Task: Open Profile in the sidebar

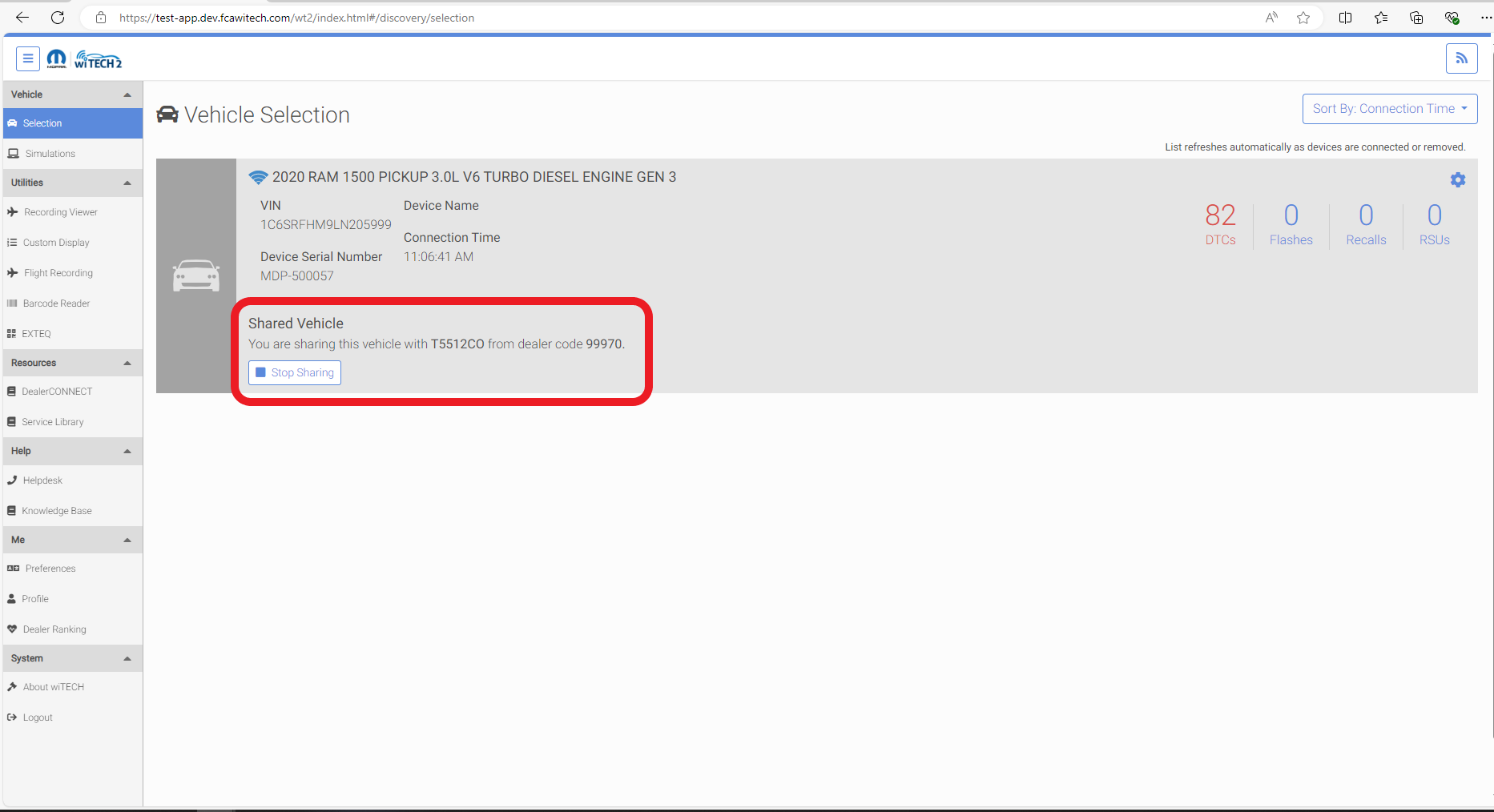Action: 73,599
